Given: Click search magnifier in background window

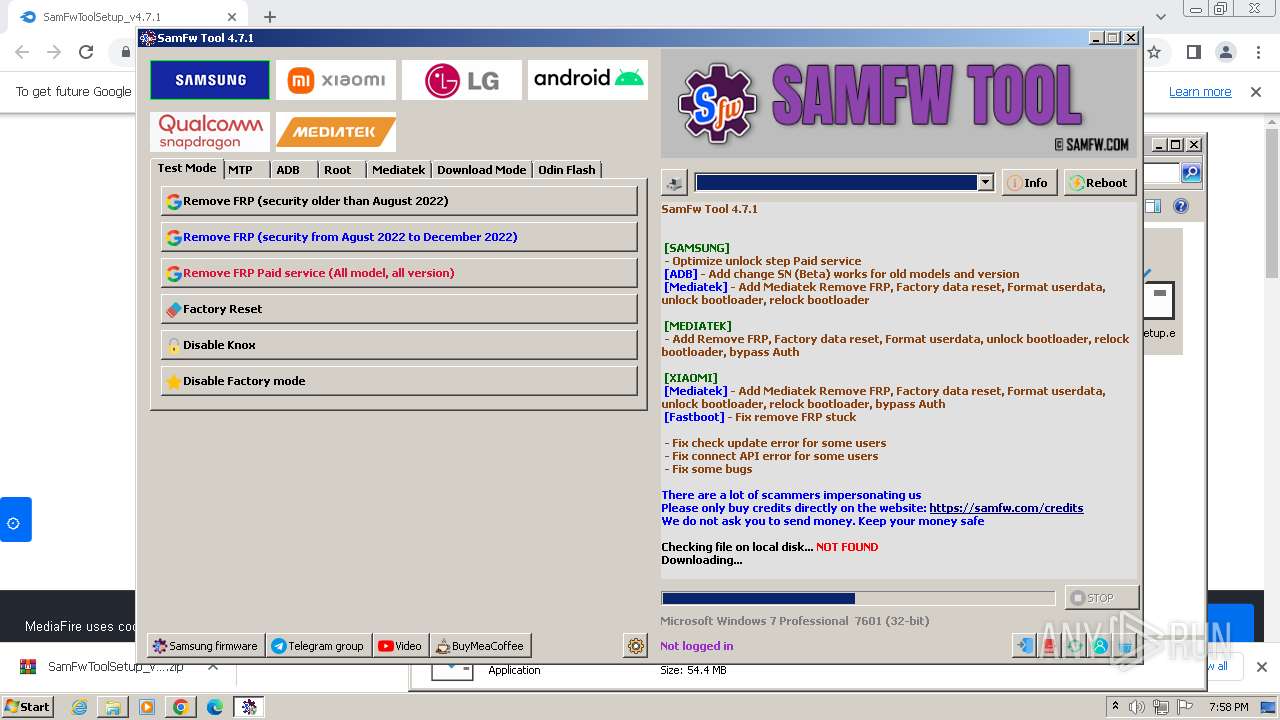Looking at the screenshot, I should click(1191, 173).
